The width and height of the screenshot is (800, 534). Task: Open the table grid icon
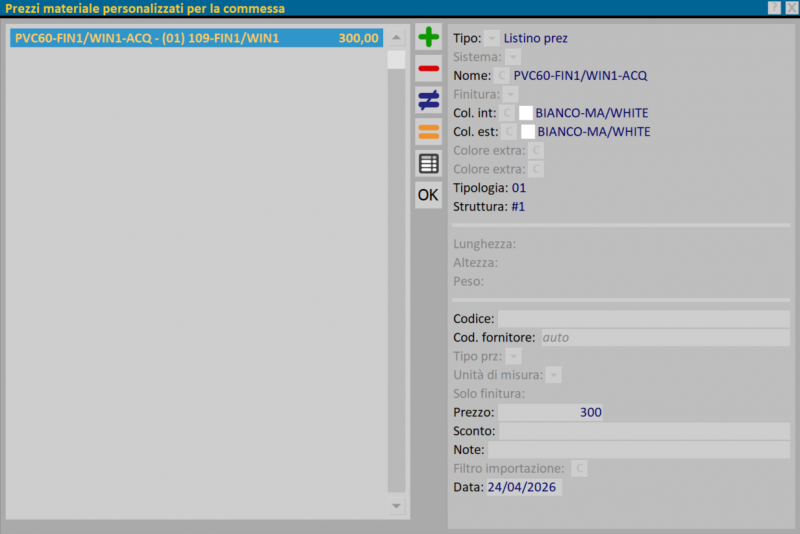(428, 163)
